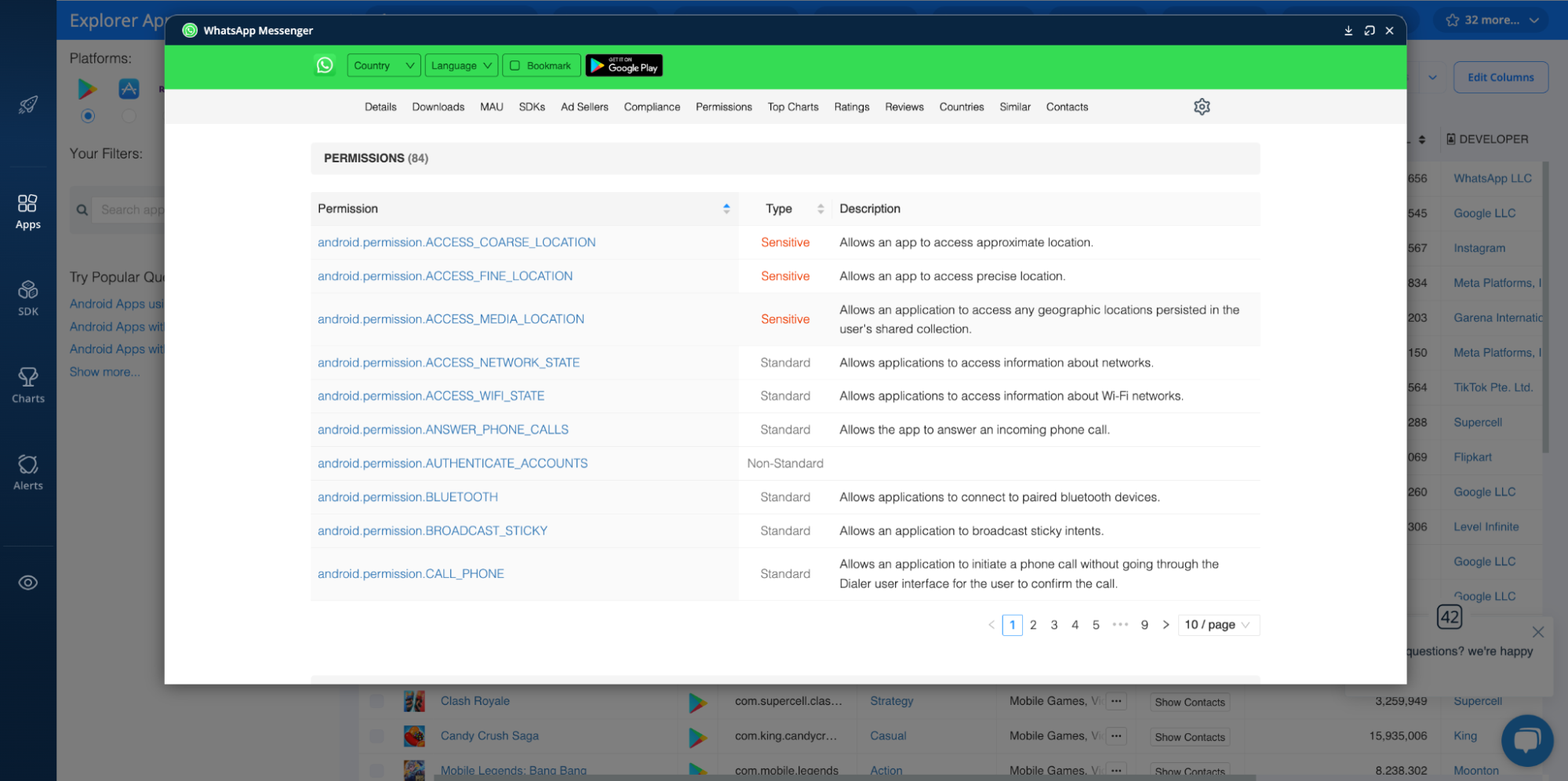Click the App Store platform icon
Screen dimensions: 1568x781
pyautogui.click(x=129, y=89)
